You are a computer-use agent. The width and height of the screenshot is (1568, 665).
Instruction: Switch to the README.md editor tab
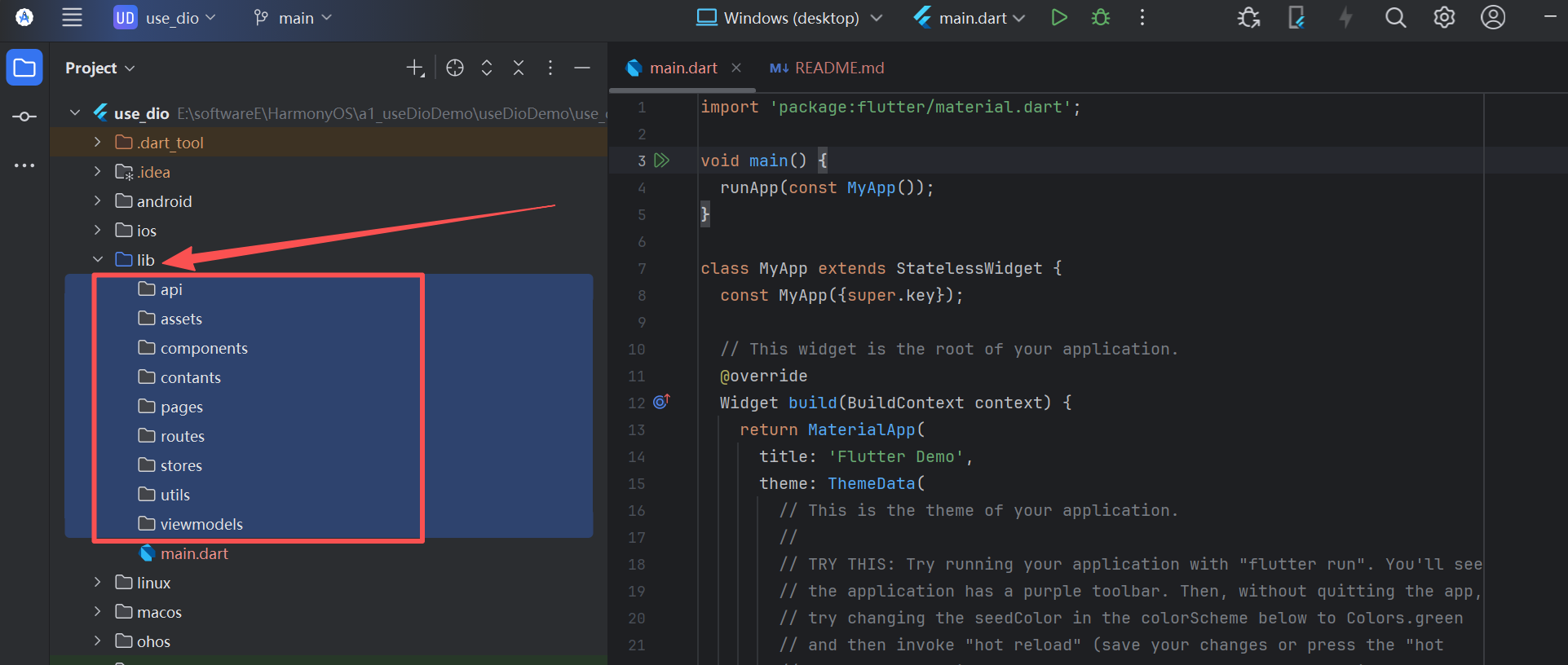pos(827,68)
